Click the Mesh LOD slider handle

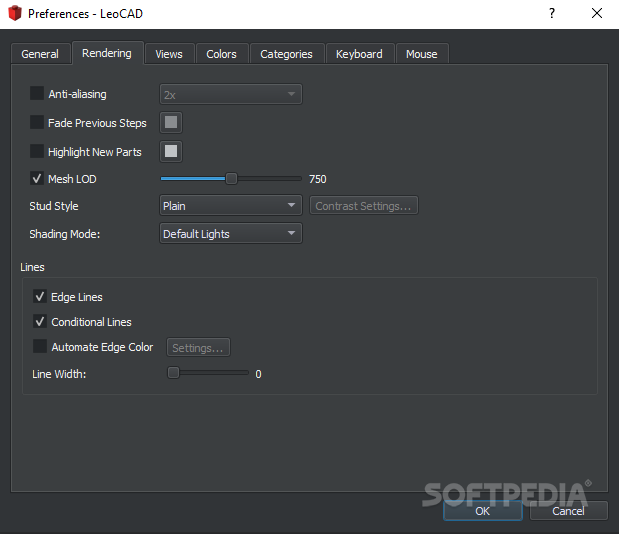tap(231, 179)
